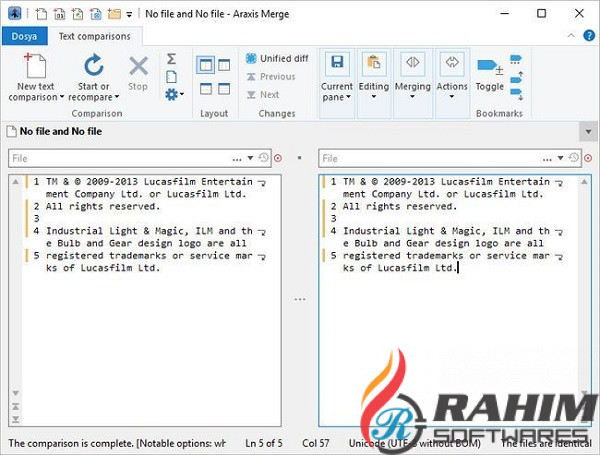This screenshot has width=600, height=455.
Task: Click 'Col 57' in status bar
Action: 315,444
